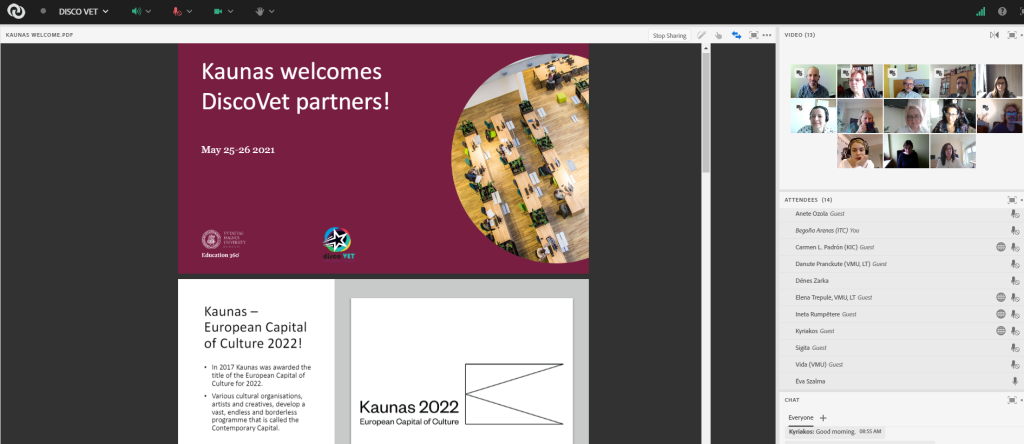Unmute the red microphone icon

[177, 12]
